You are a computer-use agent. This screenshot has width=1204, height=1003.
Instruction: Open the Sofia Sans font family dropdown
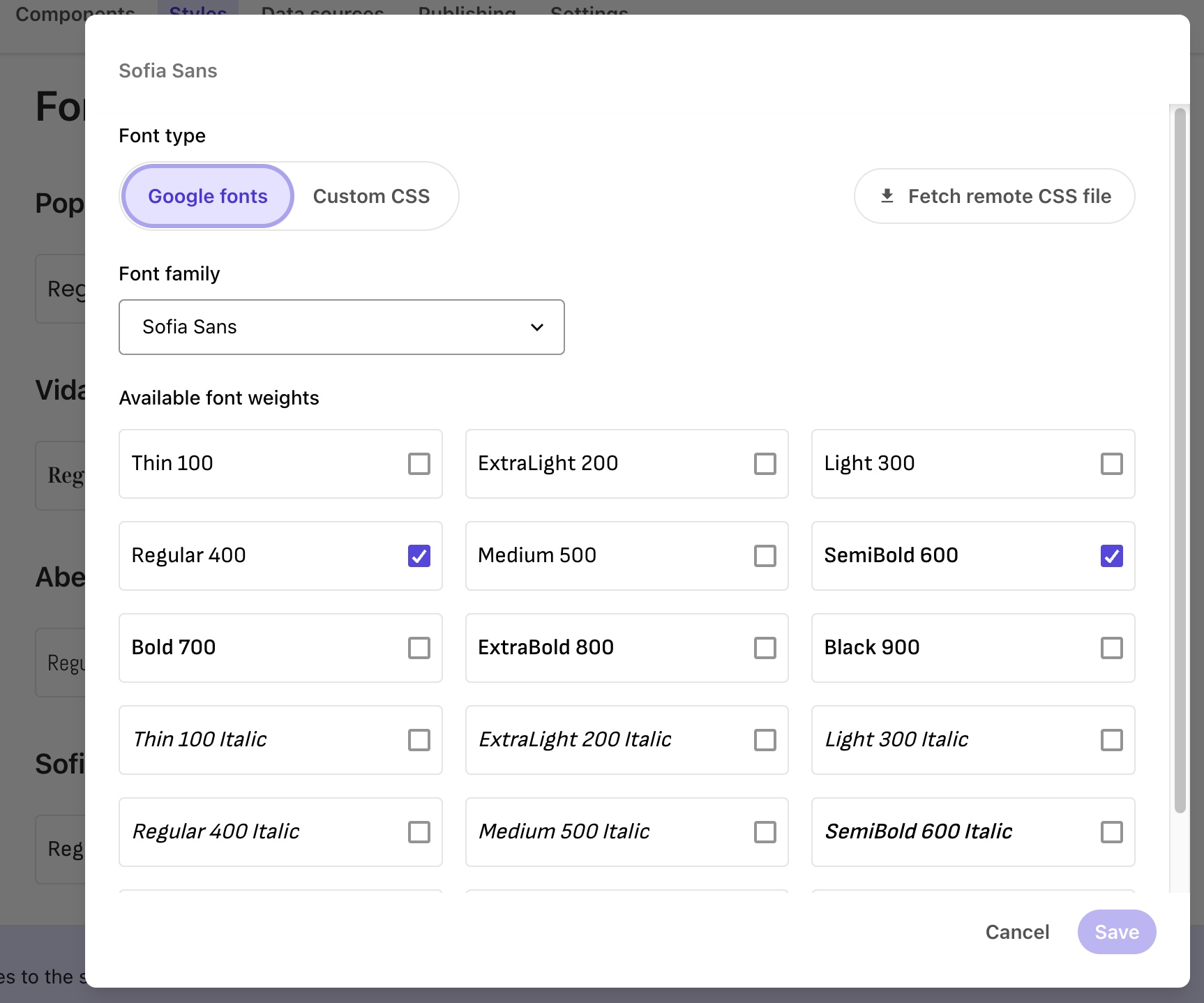pos(342,327)
